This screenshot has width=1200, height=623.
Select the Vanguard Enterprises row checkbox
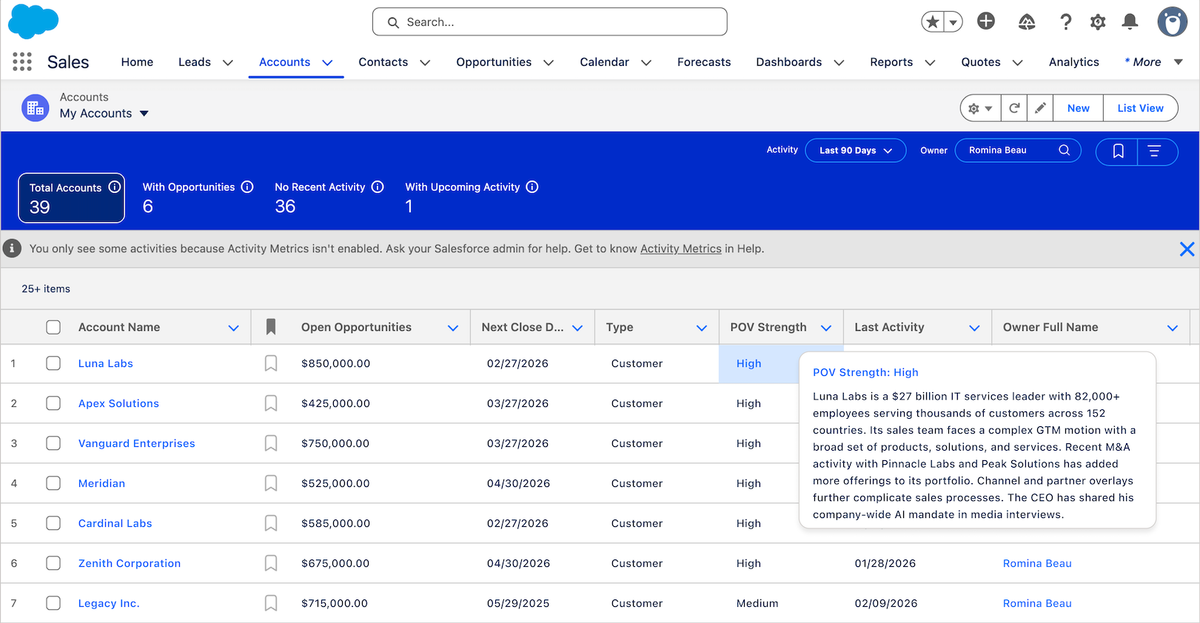tap(54, 444)
